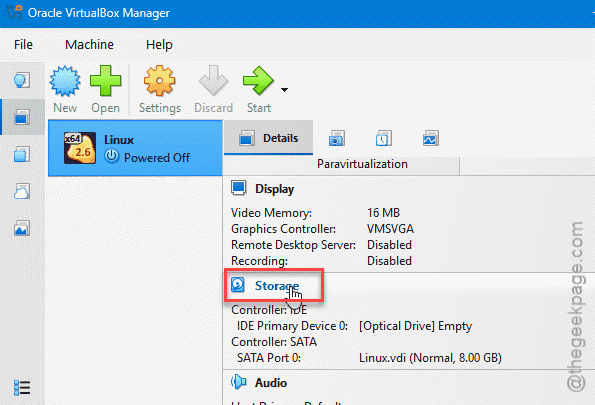Open the Storage section link

point(277,286)
